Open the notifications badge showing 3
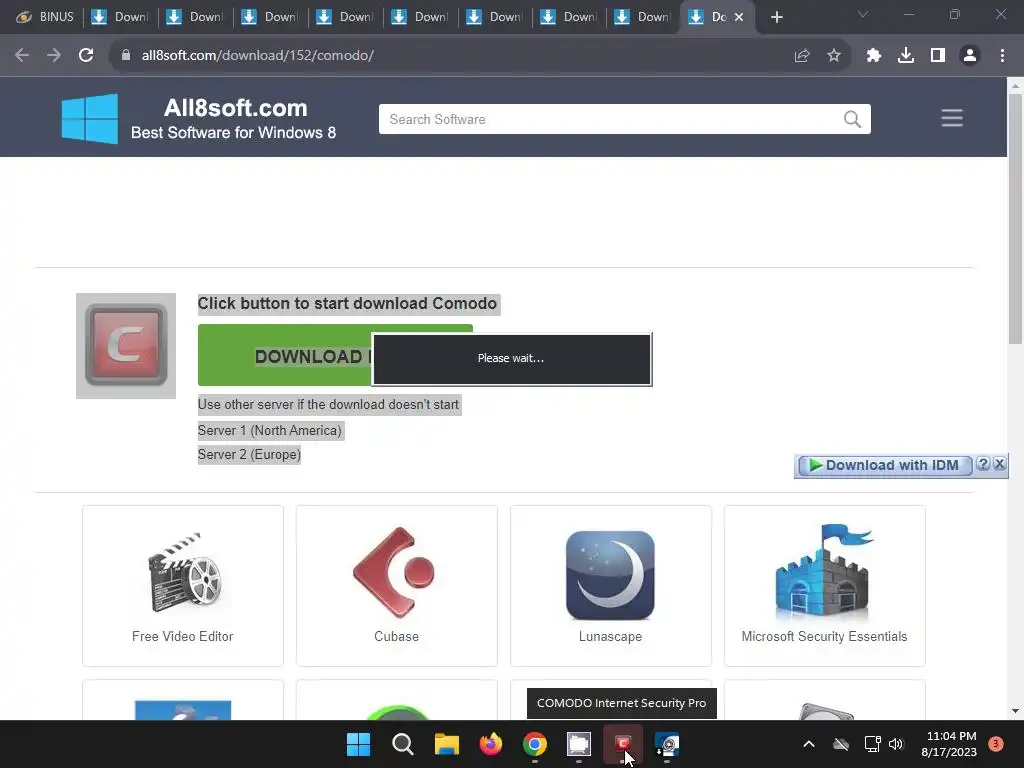 click(x=995, y=744)
